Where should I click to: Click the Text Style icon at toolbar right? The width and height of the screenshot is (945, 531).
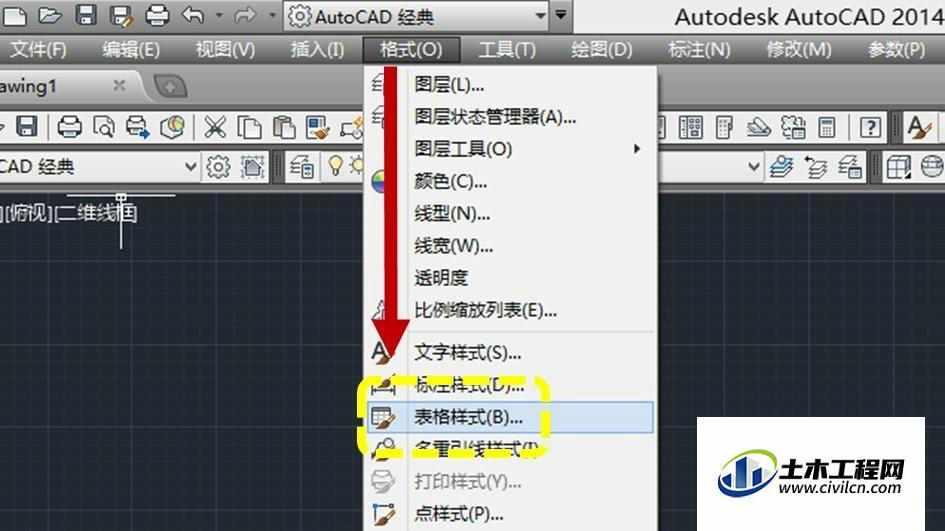919,127
